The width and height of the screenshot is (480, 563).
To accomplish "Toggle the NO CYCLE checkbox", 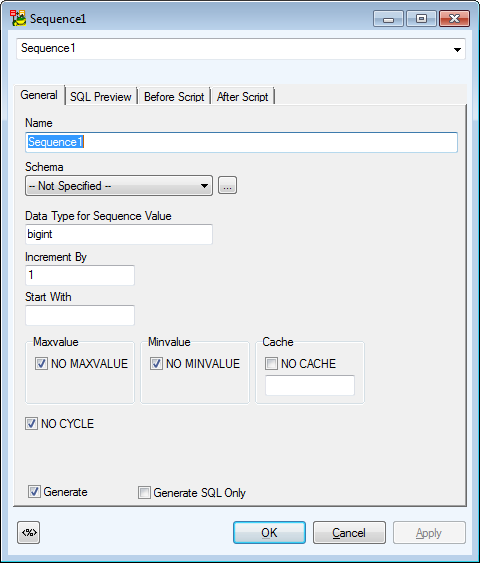I will click(x=31, y=423).
